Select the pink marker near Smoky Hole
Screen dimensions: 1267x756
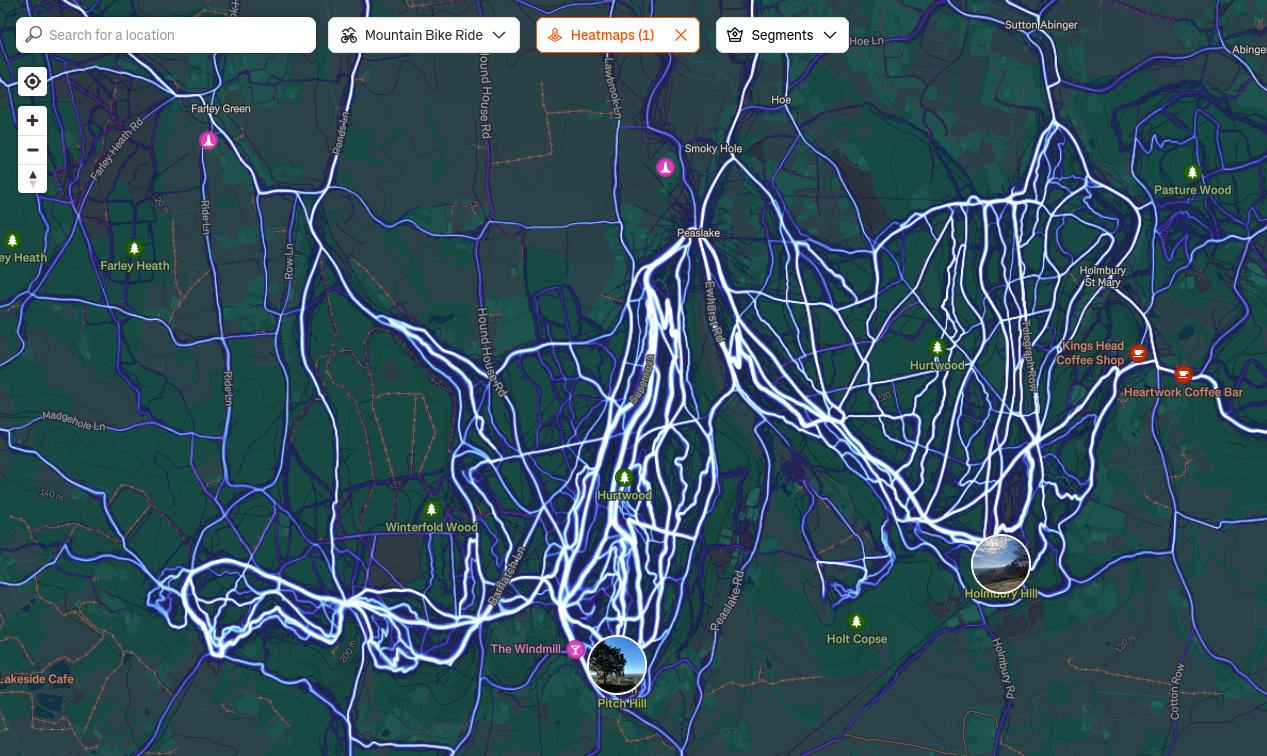(x=665, y=168)
